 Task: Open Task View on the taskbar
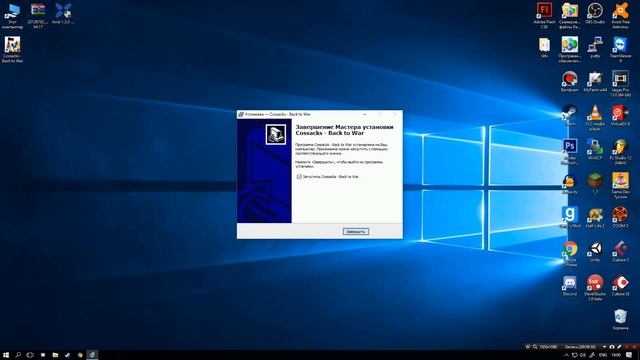click(x=30, y=355)
